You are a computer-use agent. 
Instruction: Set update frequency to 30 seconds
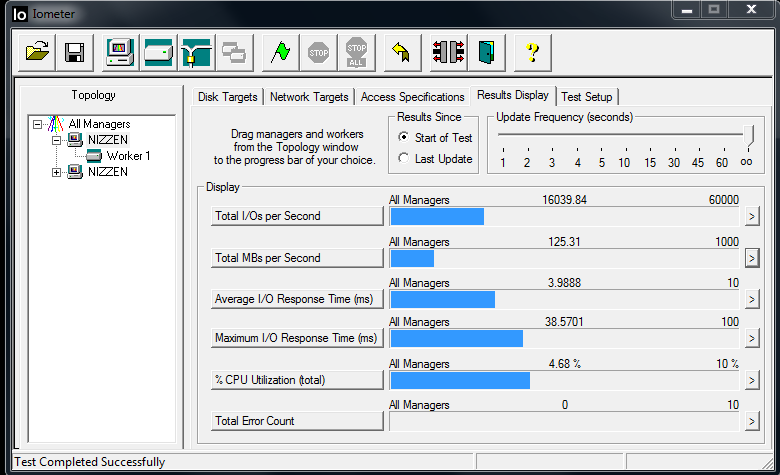pyautogui.click(x=674, y=163)
